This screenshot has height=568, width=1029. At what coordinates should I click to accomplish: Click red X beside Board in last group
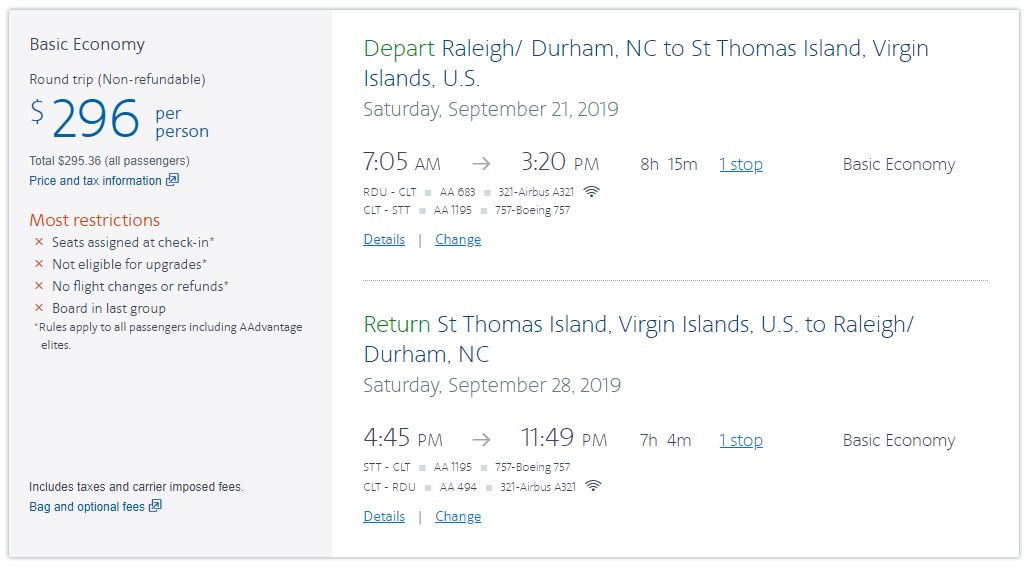(39, 308)
